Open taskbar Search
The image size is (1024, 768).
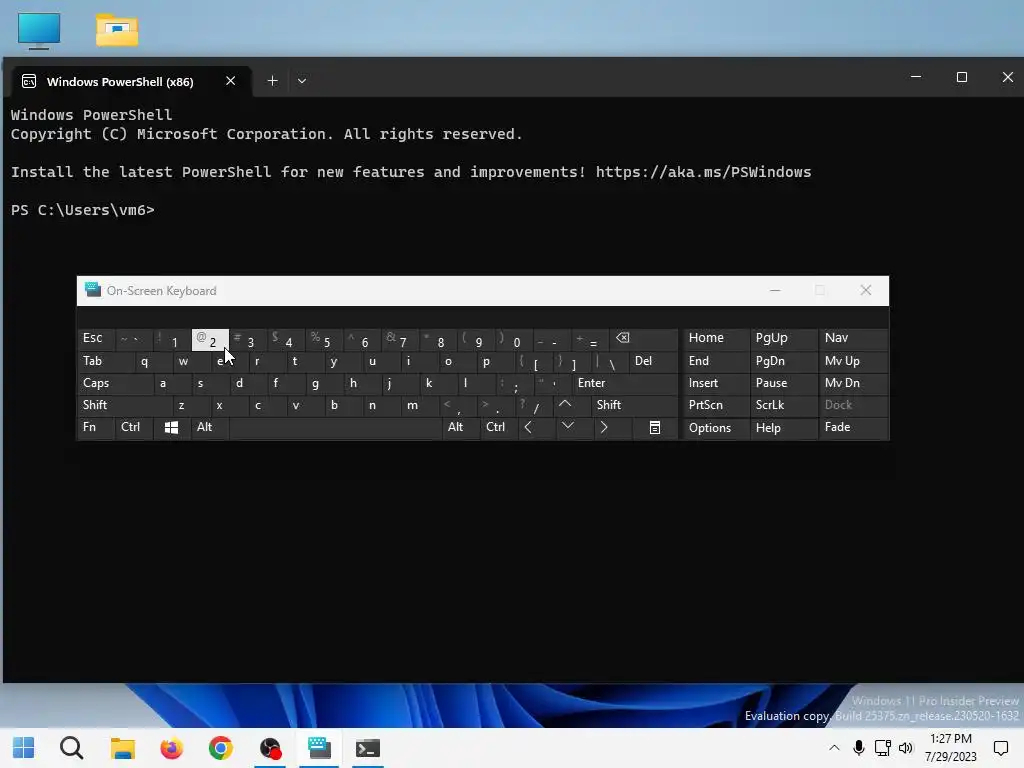[x=72, y=748]
